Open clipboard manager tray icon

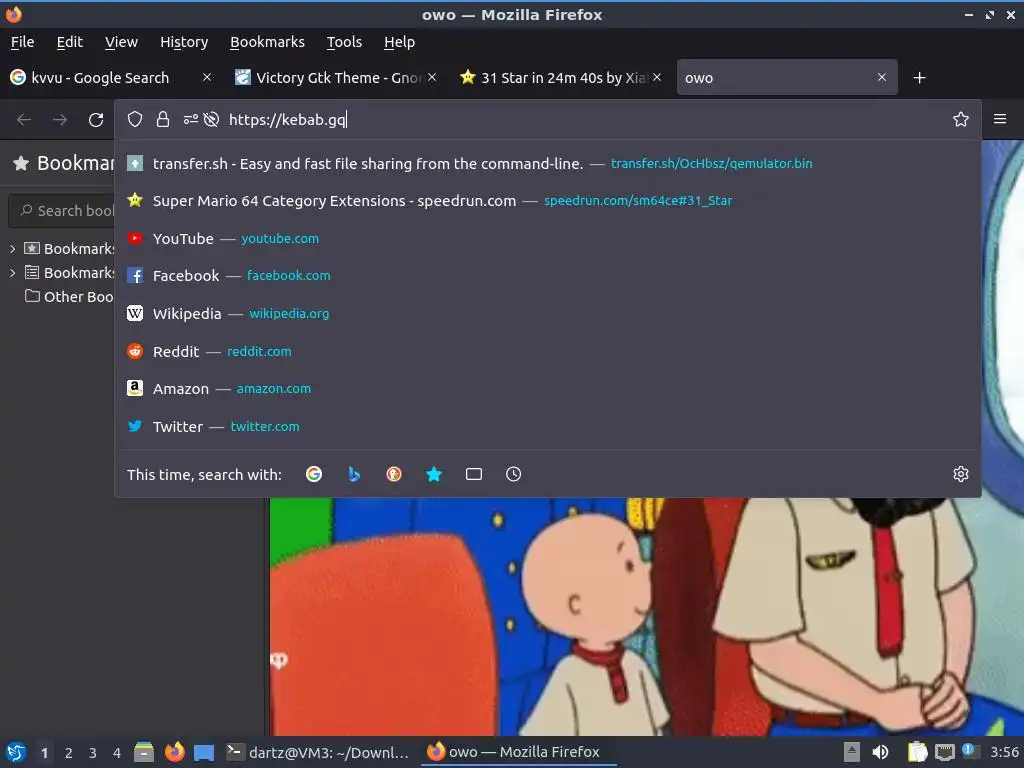(x=918, y=752)
